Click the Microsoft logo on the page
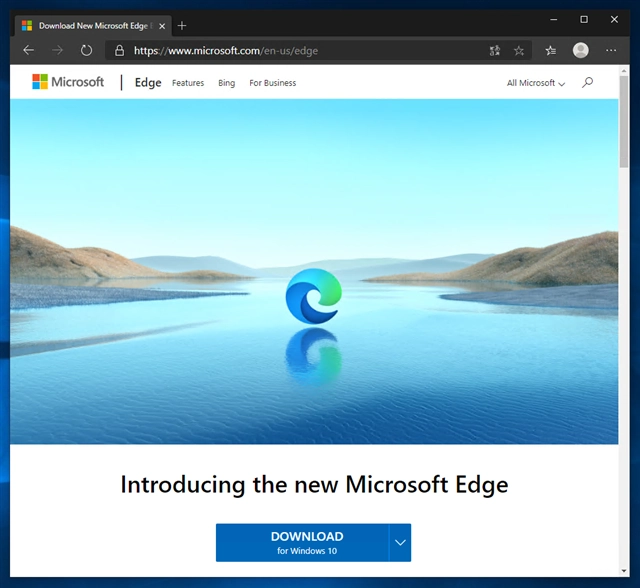 [68, 82]
